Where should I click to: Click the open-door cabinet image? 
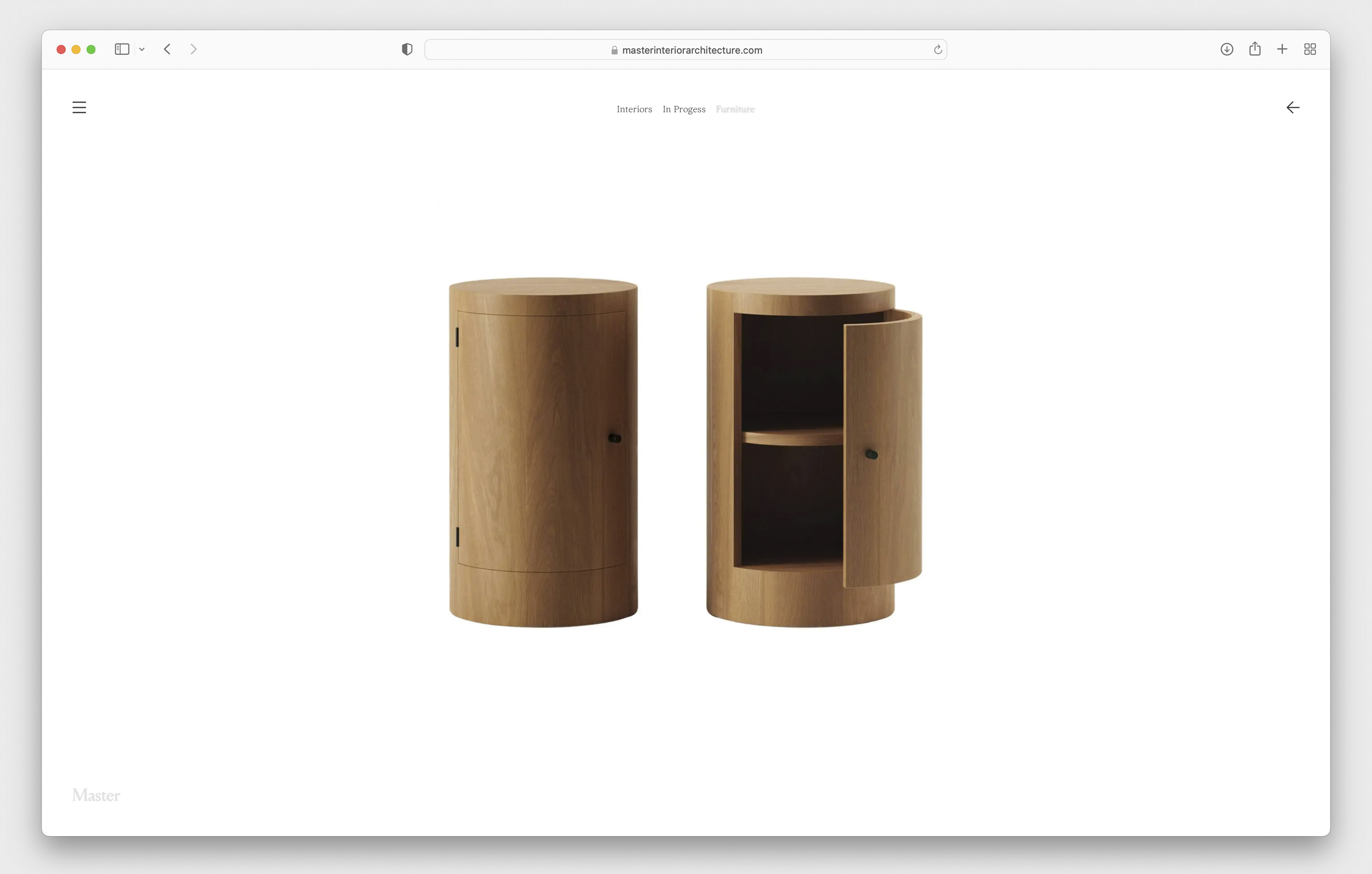814,452
